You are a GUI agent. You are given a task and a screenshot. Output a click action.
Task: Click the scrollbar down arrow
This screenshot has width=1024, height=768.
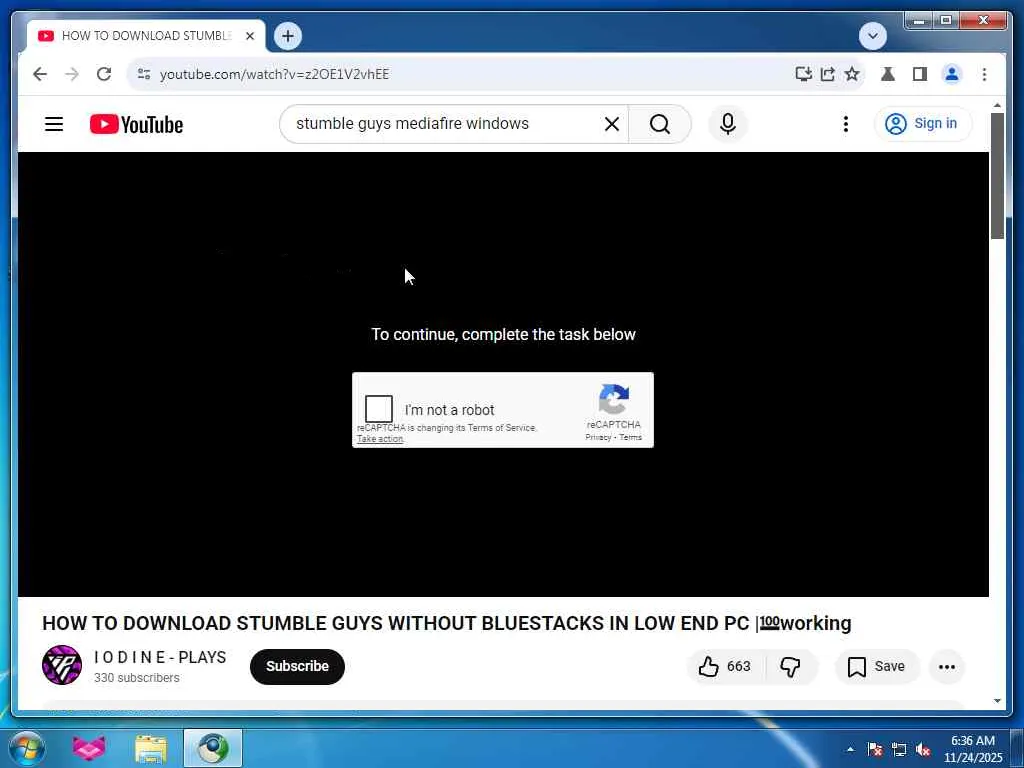(997, 701)
